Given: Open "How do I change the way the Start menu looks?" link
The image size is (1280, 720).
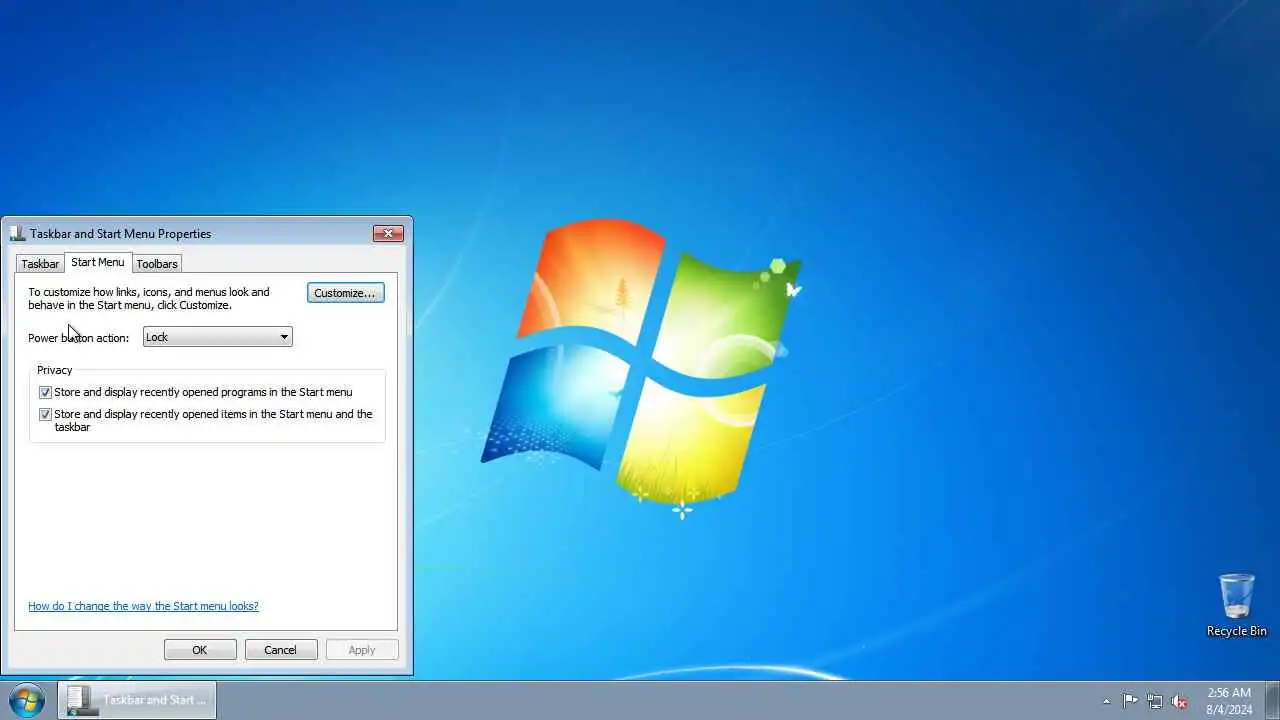Looking at the screenshot, I should 143,606.
